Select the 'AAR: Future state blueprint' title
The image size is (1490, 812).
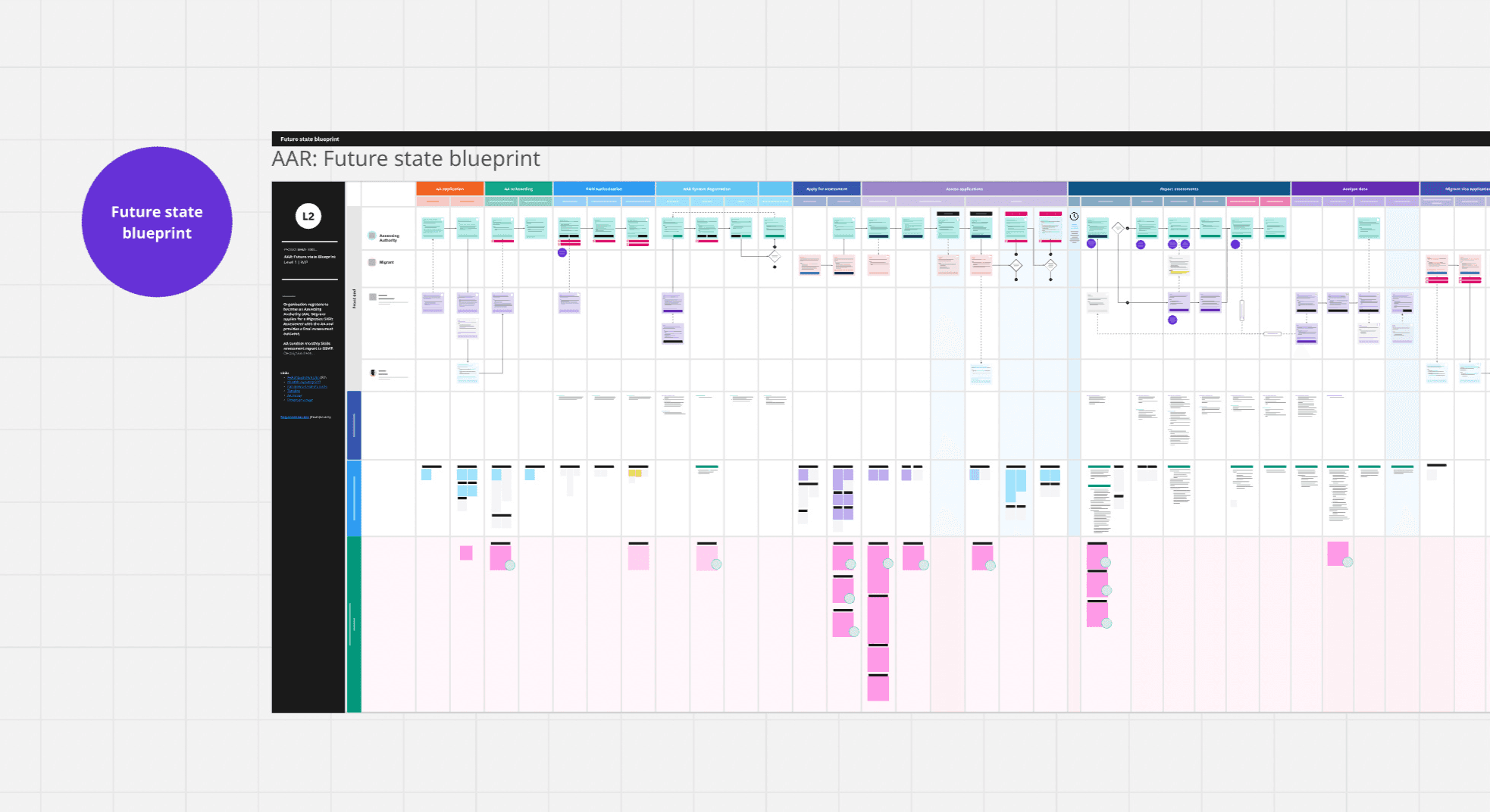tap(405, 159)
